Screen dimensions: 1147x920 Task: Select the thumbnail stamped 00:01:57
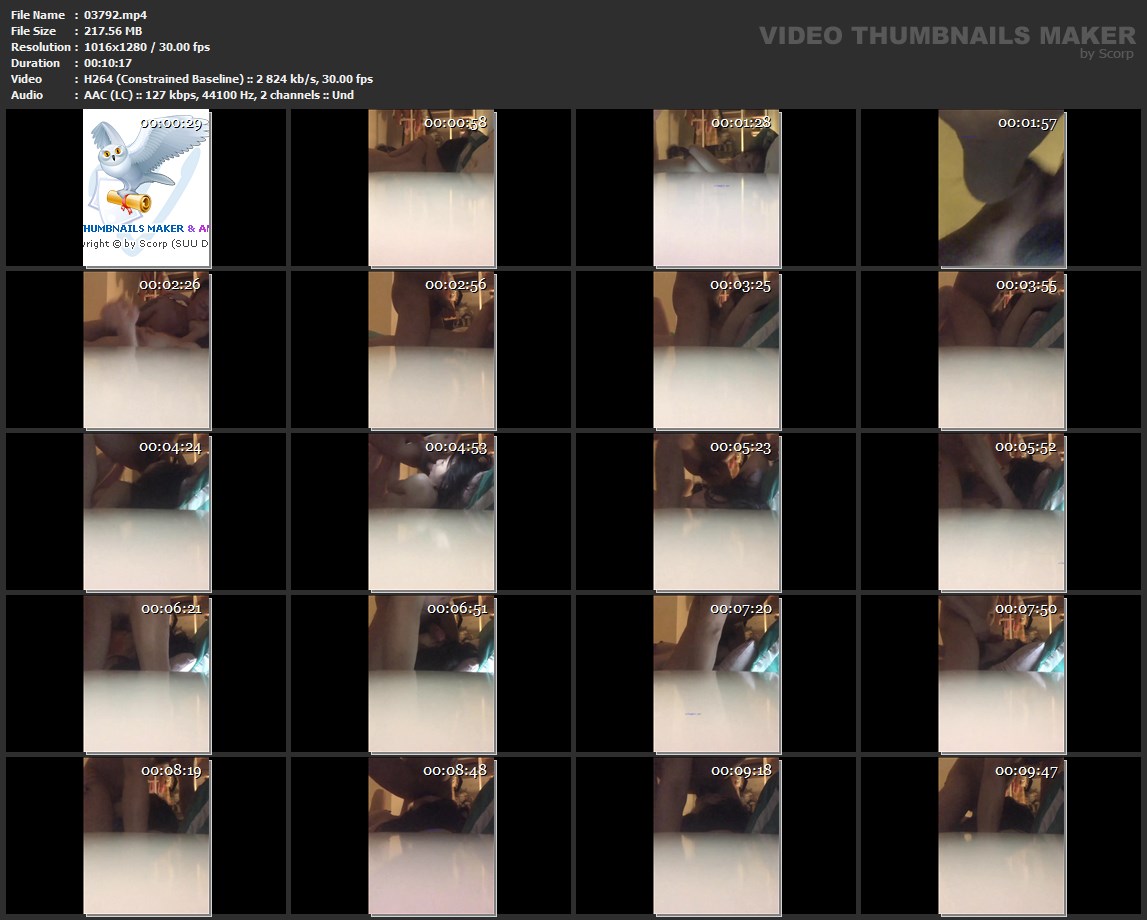1002,188
